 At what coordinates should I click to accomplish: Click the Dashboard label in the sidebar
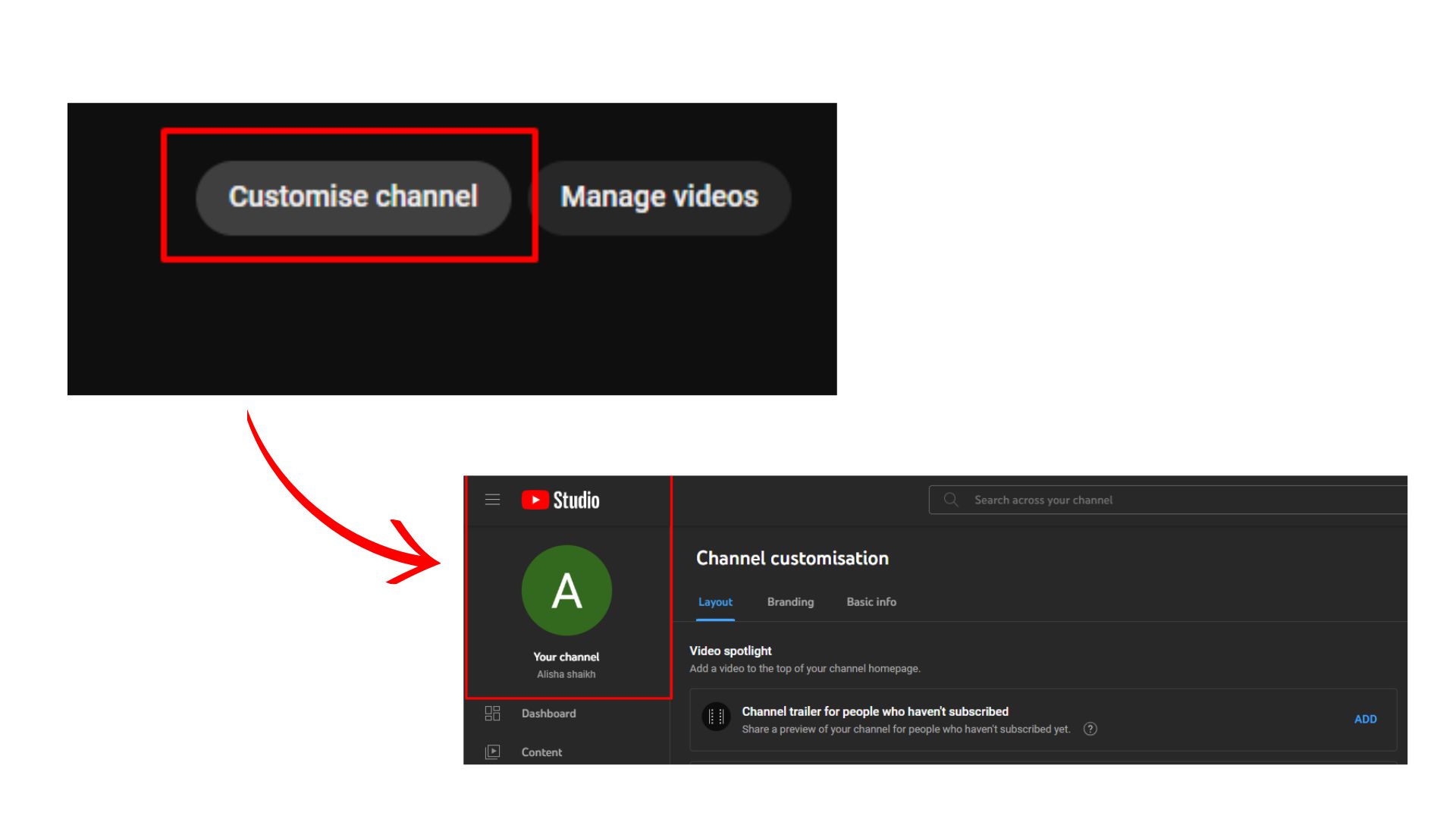pyautogui.click(x=548, y=713)
